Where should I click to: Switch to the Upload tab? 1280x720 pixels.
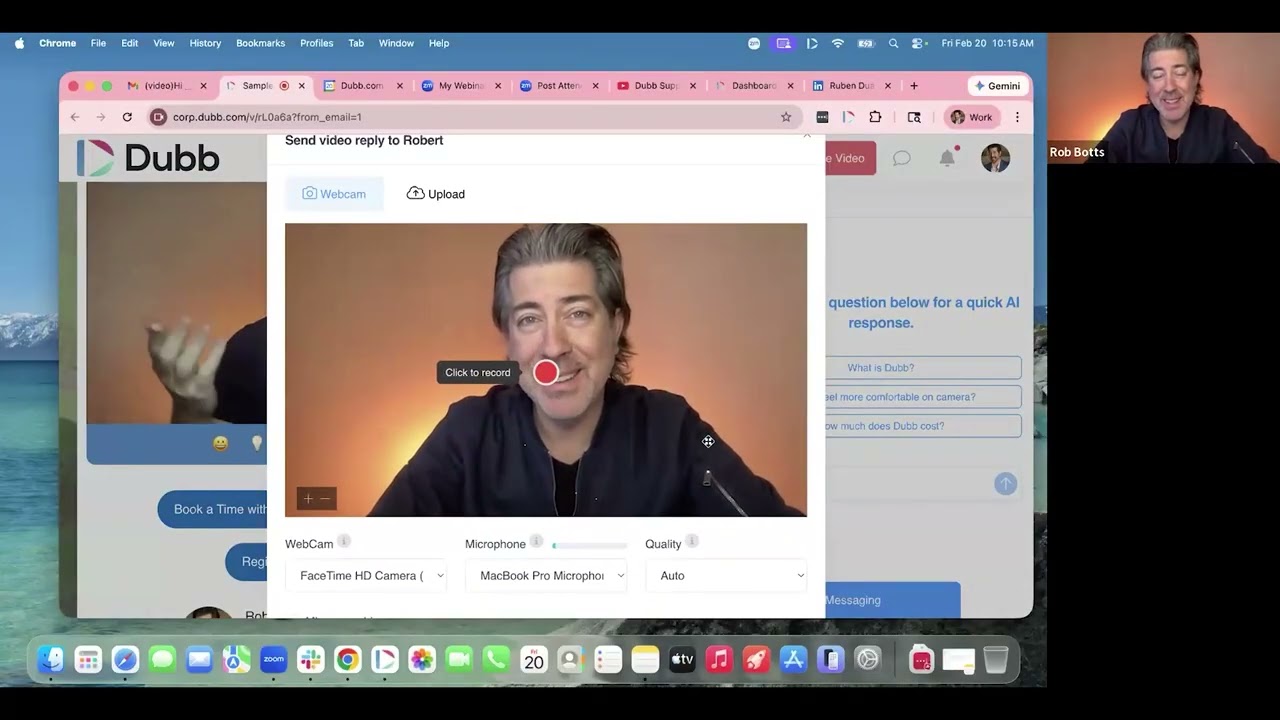point(436,194)
